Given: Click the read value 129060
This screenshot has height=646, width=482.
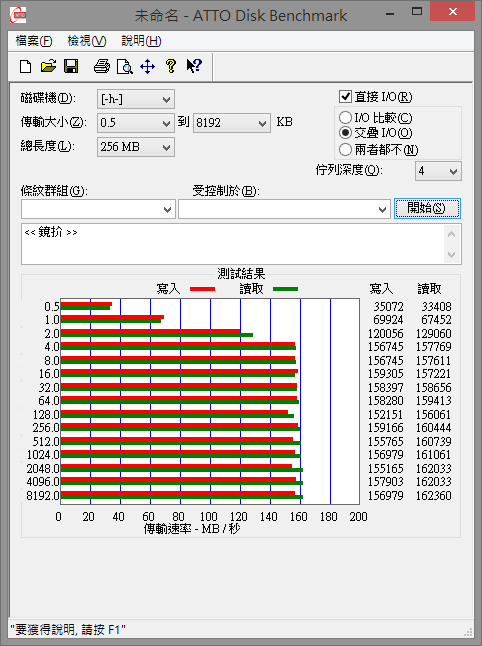Looking at the screenshot, I should click(x=433, y=333).
